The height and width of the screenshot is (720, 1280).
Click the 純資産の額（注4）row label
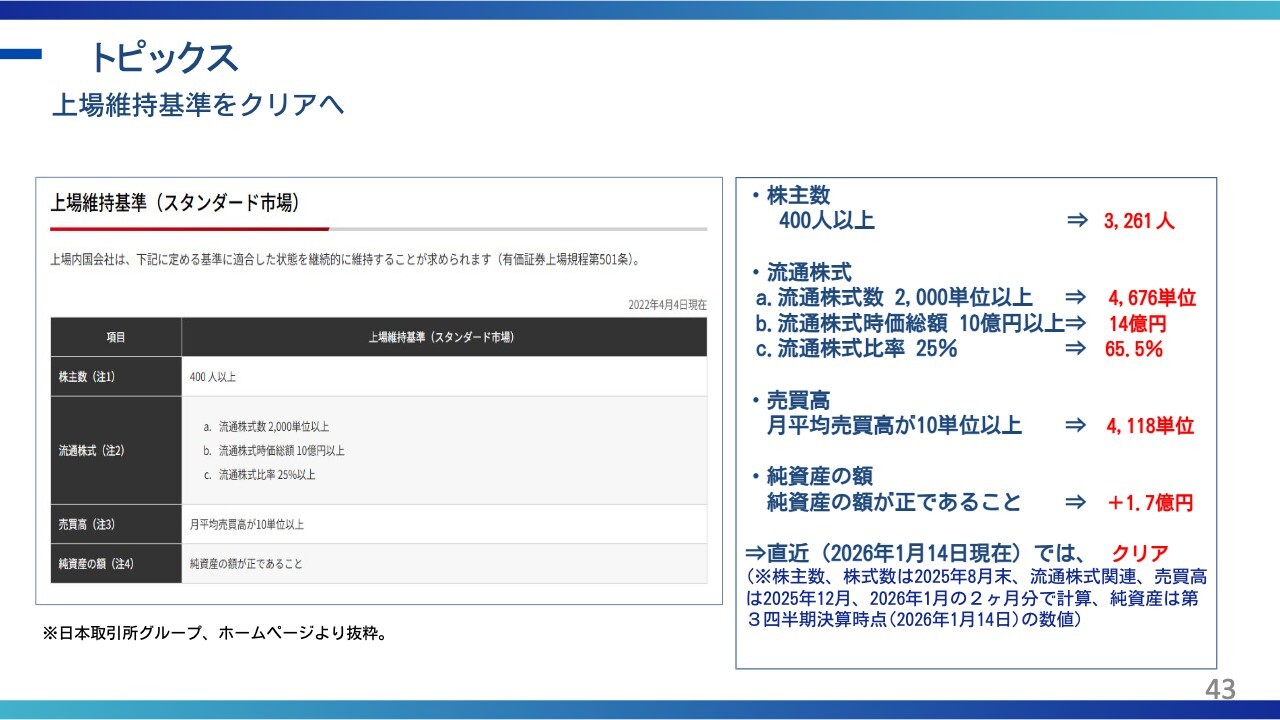click(x=96, y=564)
